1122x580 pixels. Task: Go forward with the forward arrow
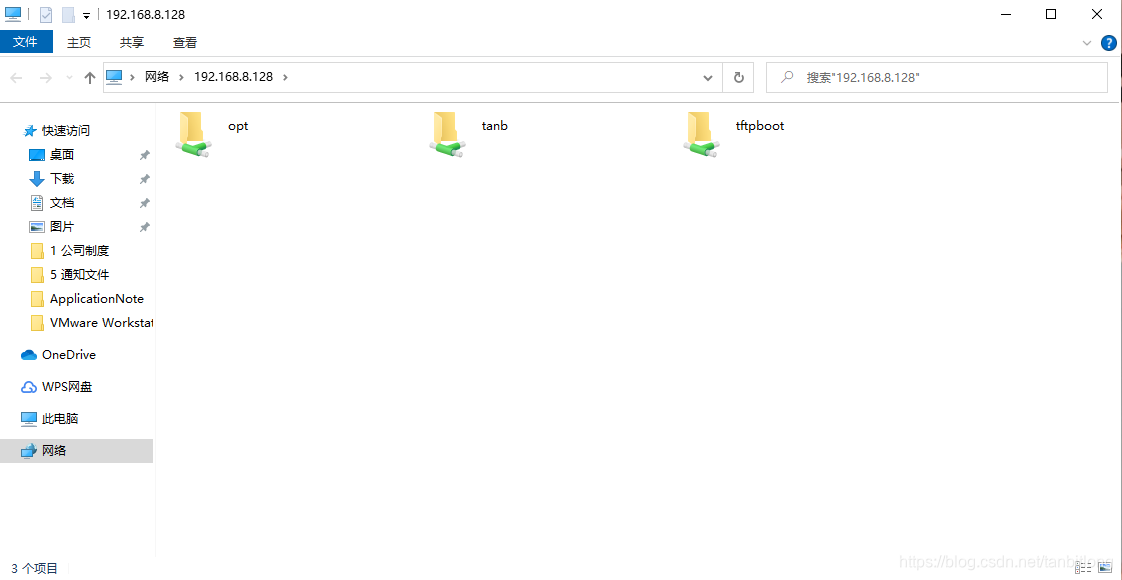[45, 78]
